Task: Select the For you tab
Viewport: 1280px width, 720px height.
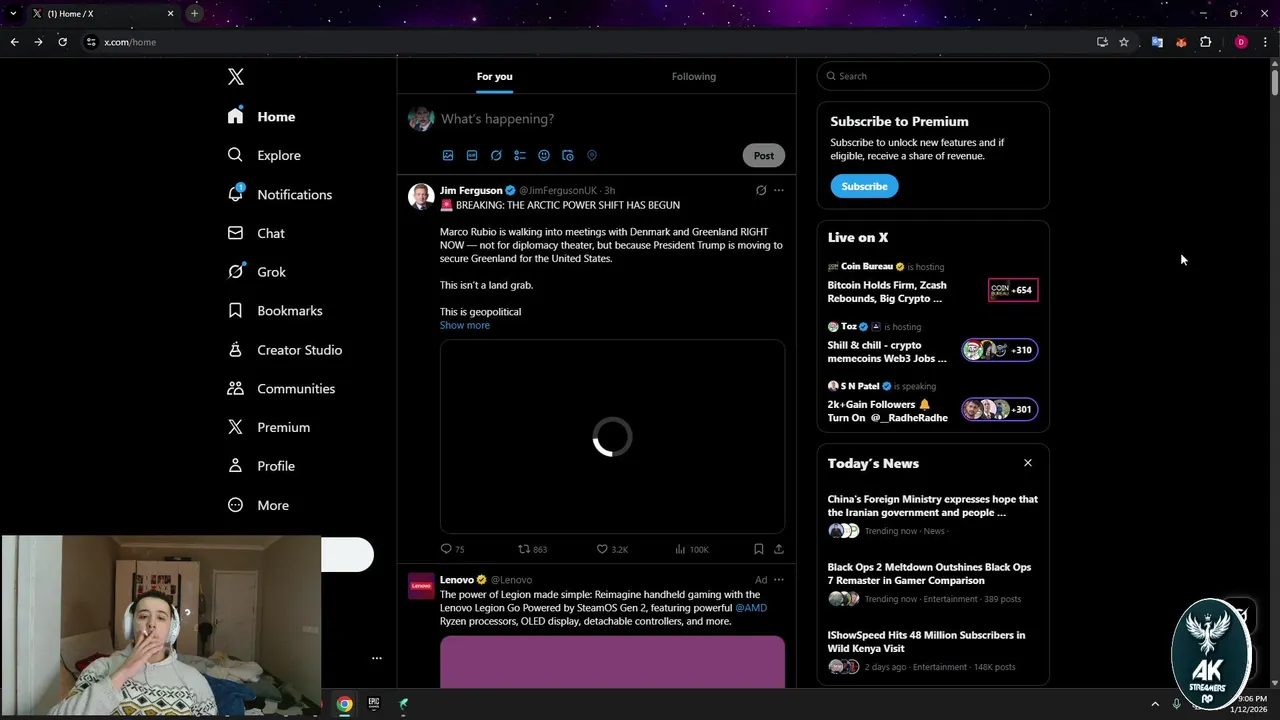Action: click(x=494, y=76)
